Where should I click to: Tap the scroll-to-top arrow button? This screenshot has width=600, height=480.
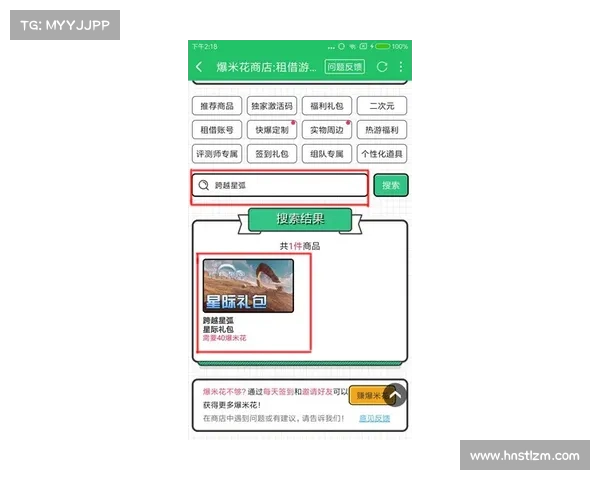point(395,395)
